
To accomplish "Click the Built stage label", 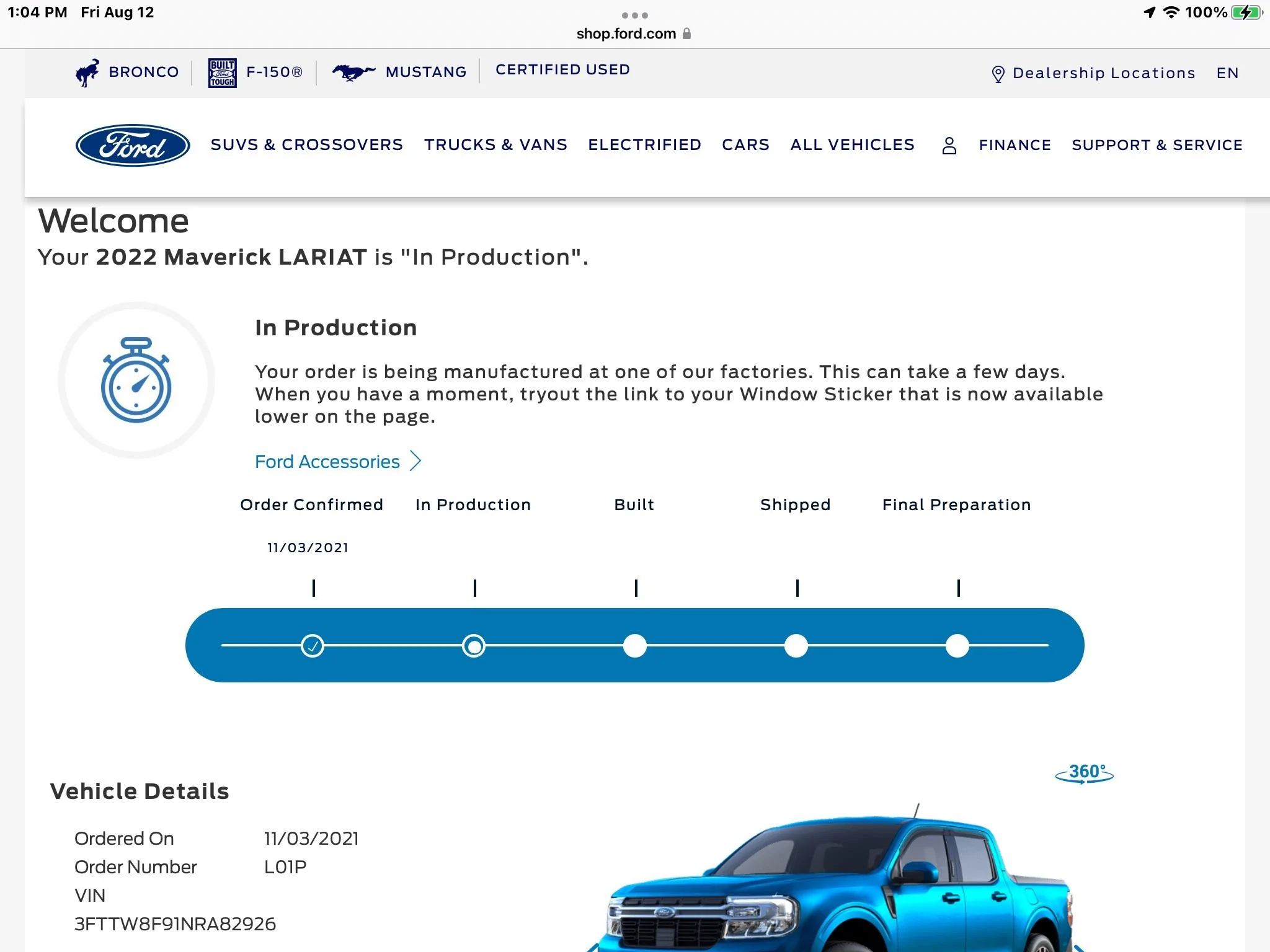I will (x=634, y=505).
